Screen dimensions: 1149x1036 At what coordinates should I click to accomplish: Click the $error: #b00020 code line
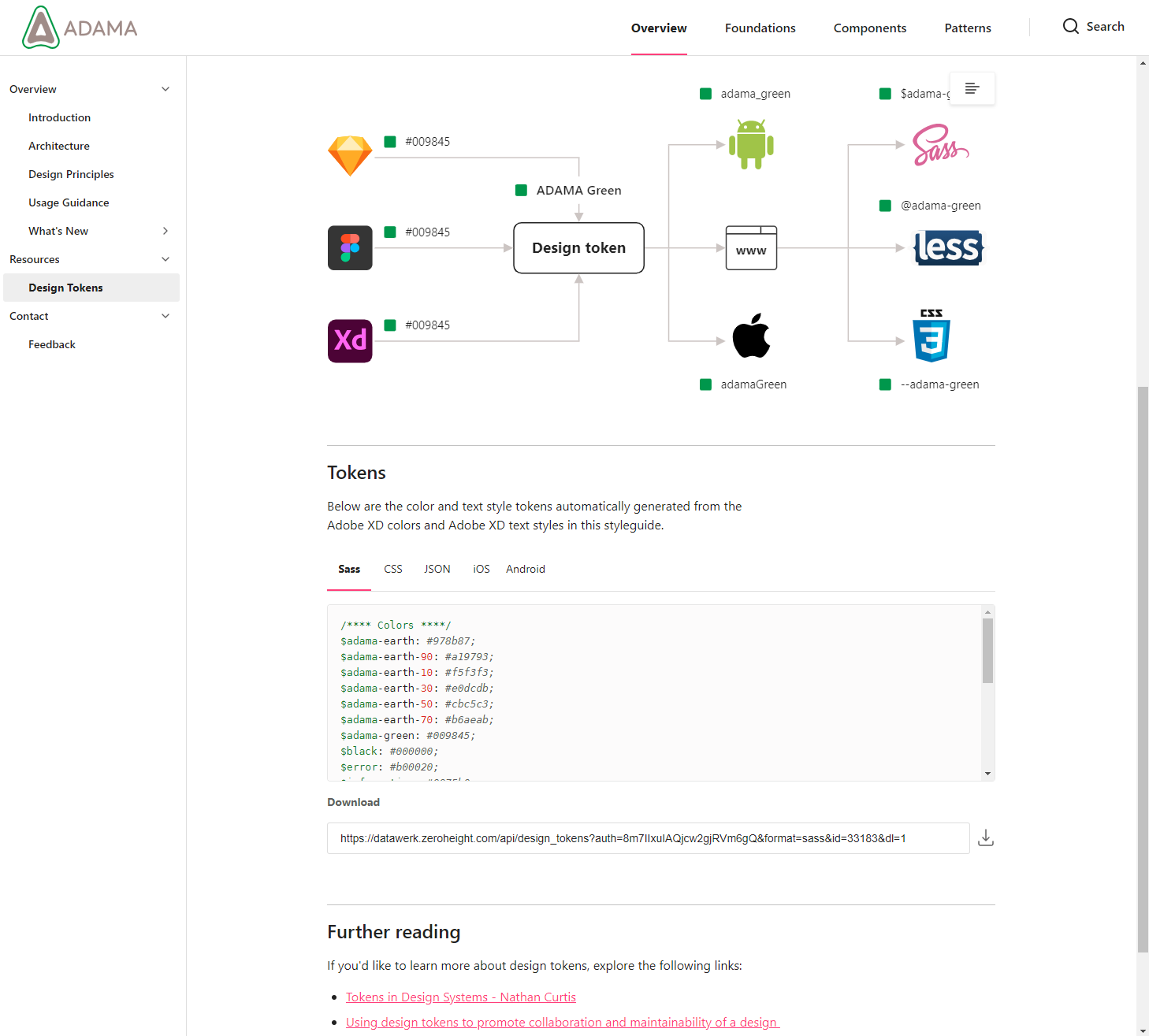click(x=389, y=767)
